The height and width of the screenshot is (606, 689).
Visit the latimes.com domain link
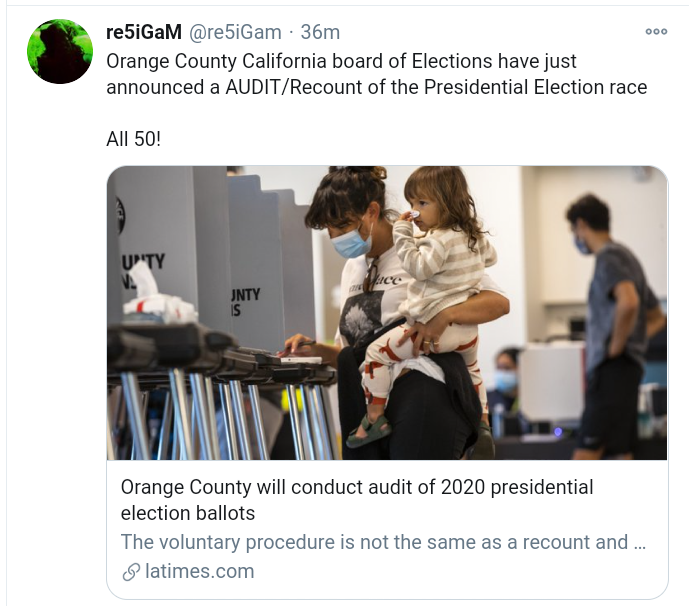(x=200, y=572)
